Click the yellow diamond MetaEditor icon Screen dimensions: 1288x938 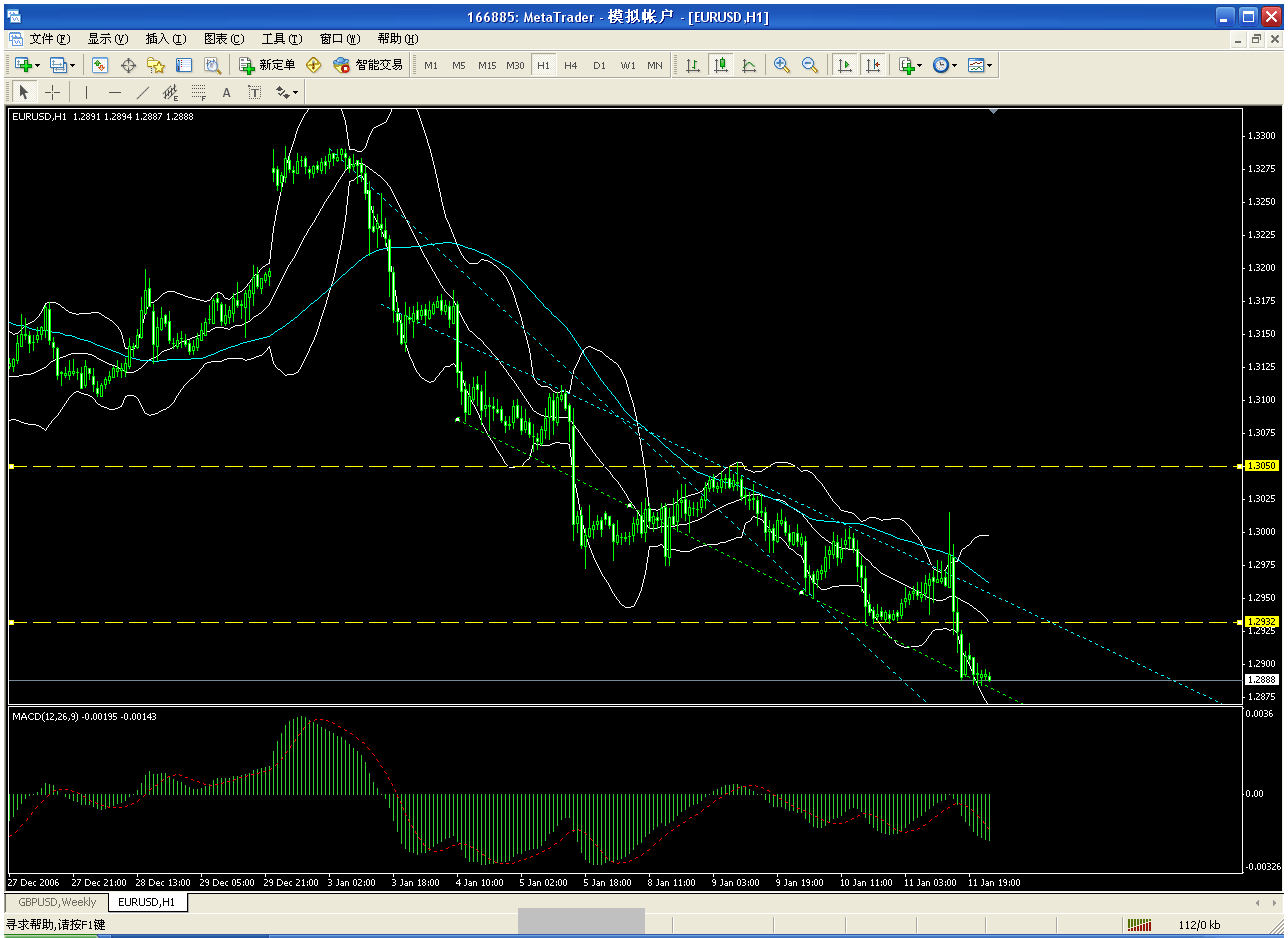coord(314,65)
